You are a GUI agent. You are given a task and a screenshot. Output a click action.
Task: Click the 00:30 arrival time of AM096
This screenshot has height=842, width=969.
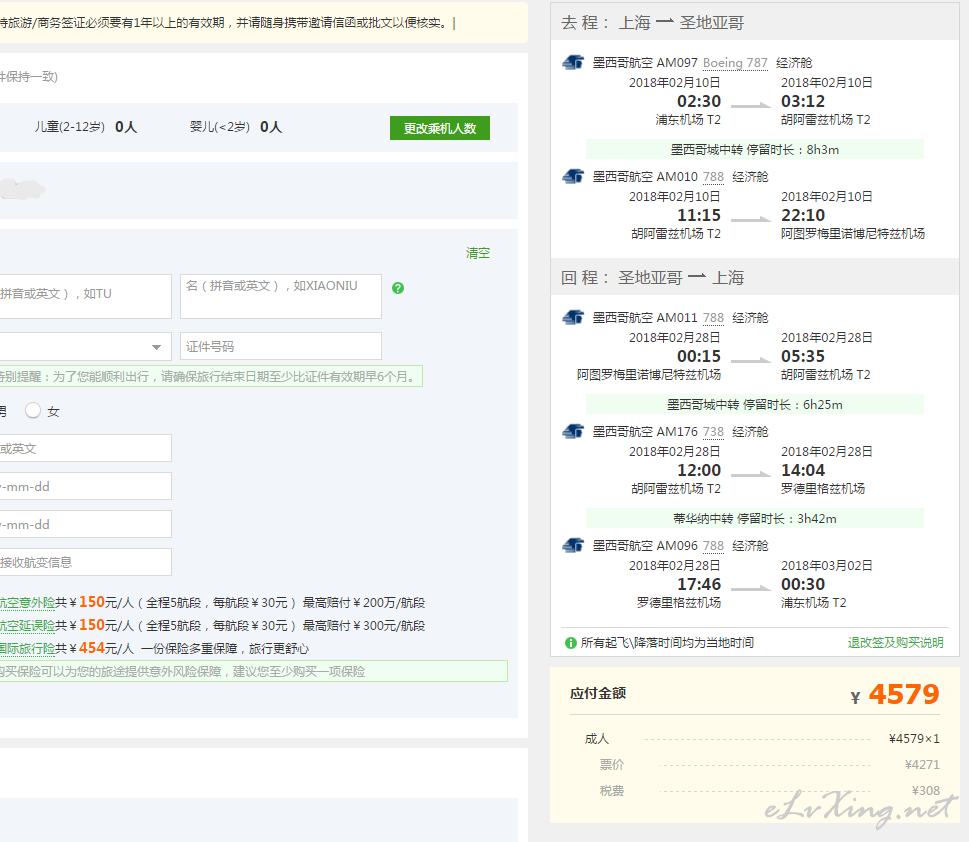click(803, 584)
